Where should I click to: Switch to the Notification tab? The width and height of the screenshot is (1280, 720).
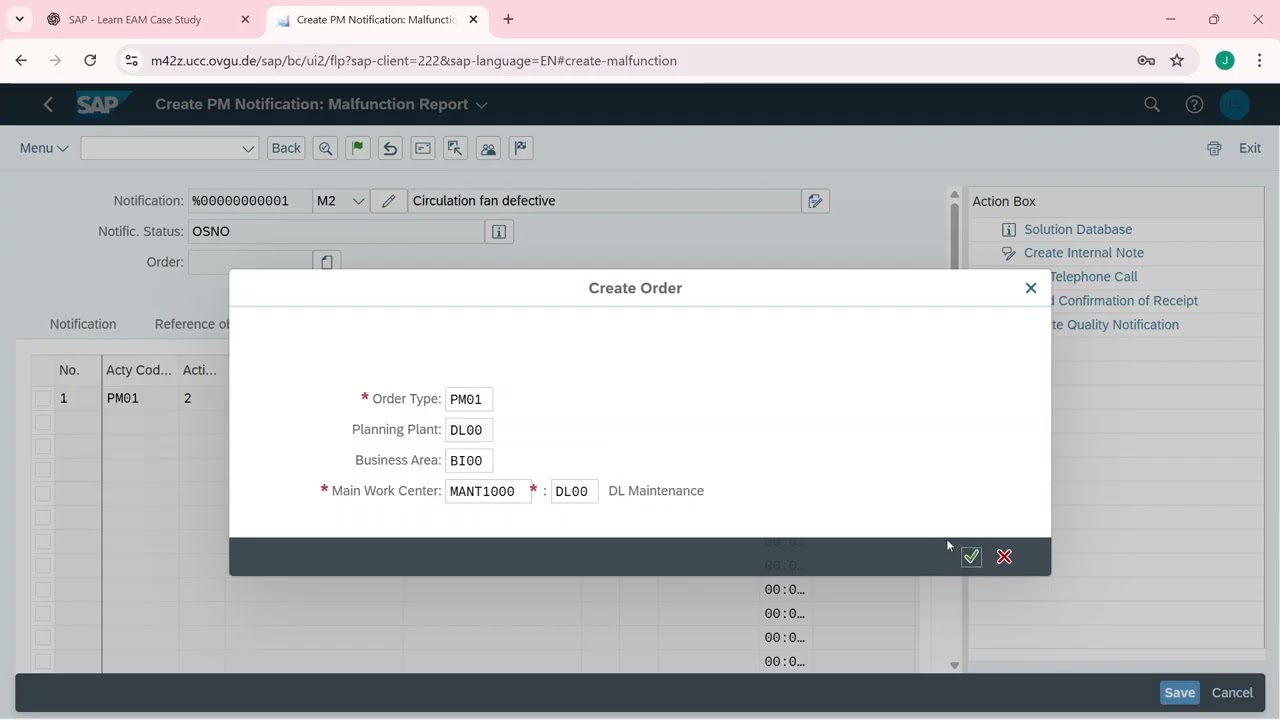(83, 324)
